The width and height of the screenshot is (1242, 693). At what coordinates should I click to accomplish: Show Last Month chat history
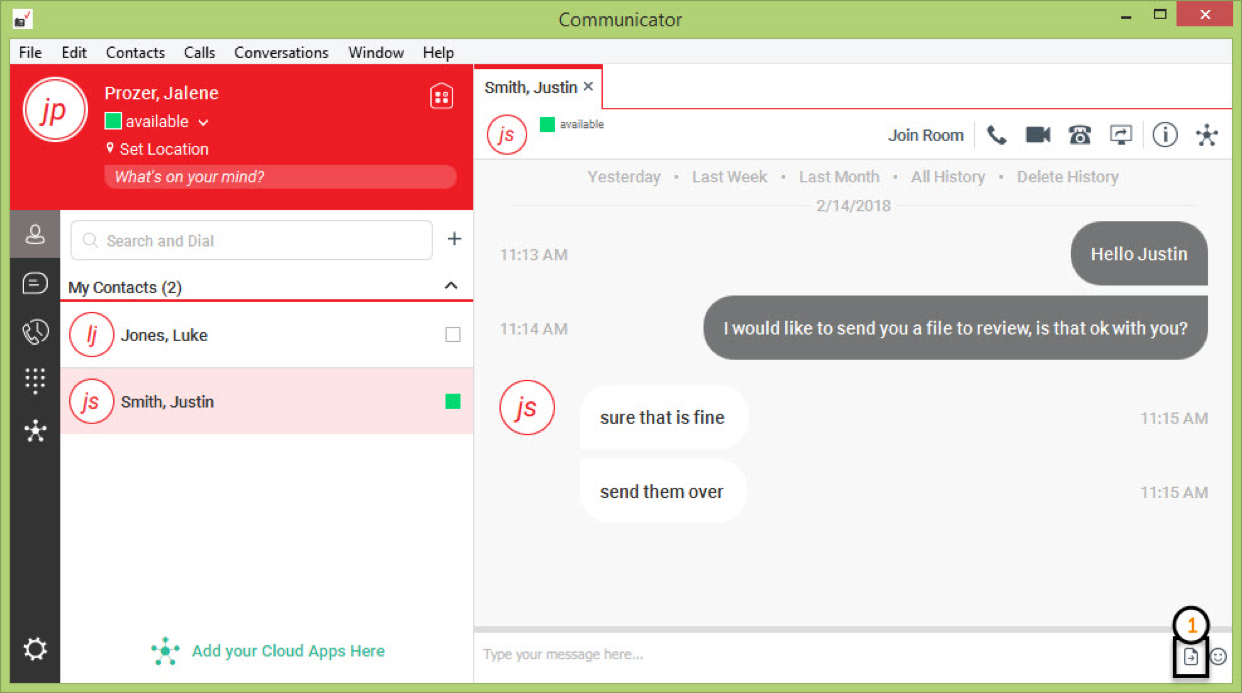click(x=839, y=176)
